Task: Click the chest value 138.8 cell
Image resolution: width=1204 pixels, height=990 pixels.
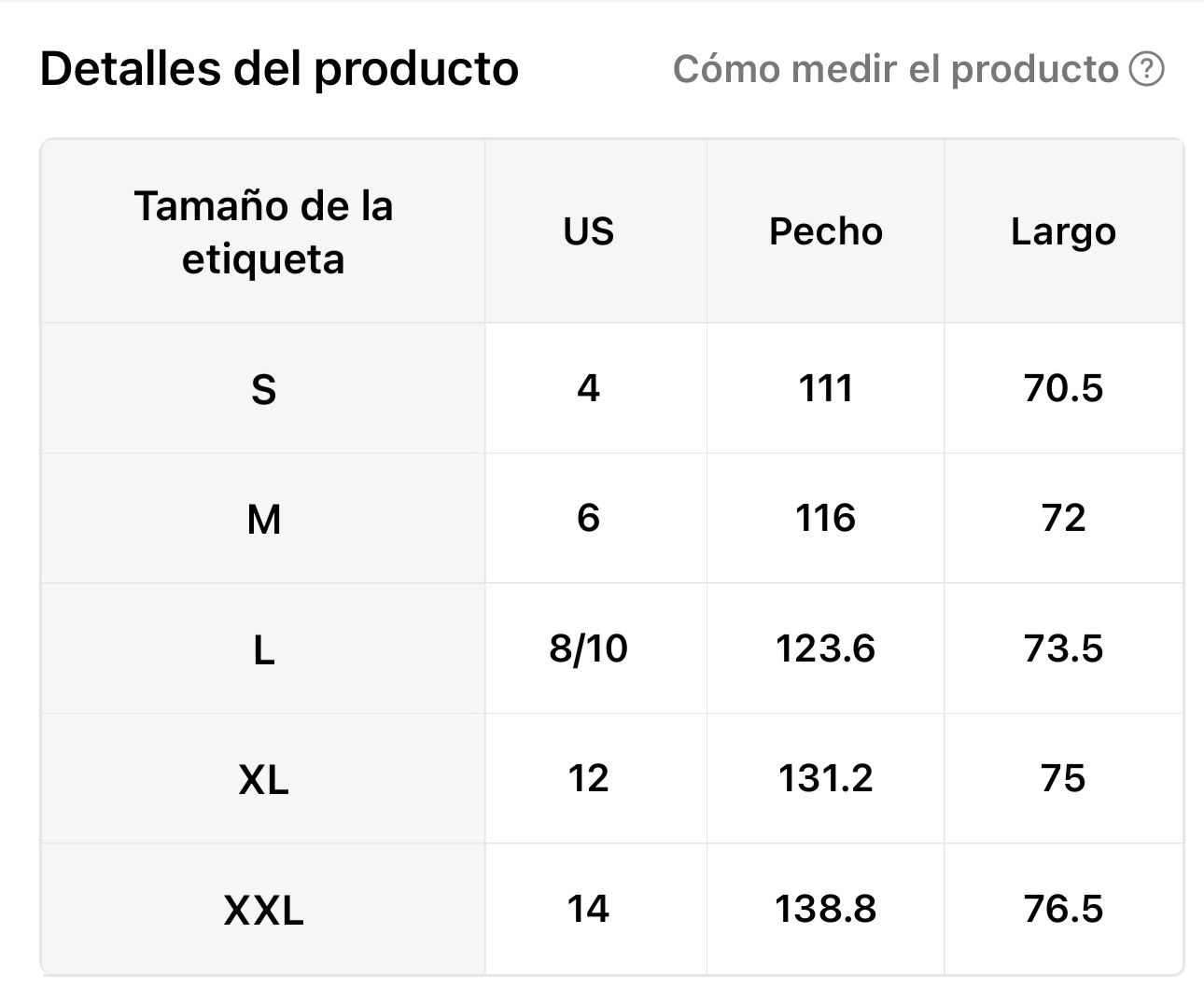Action: pos(826,909)
